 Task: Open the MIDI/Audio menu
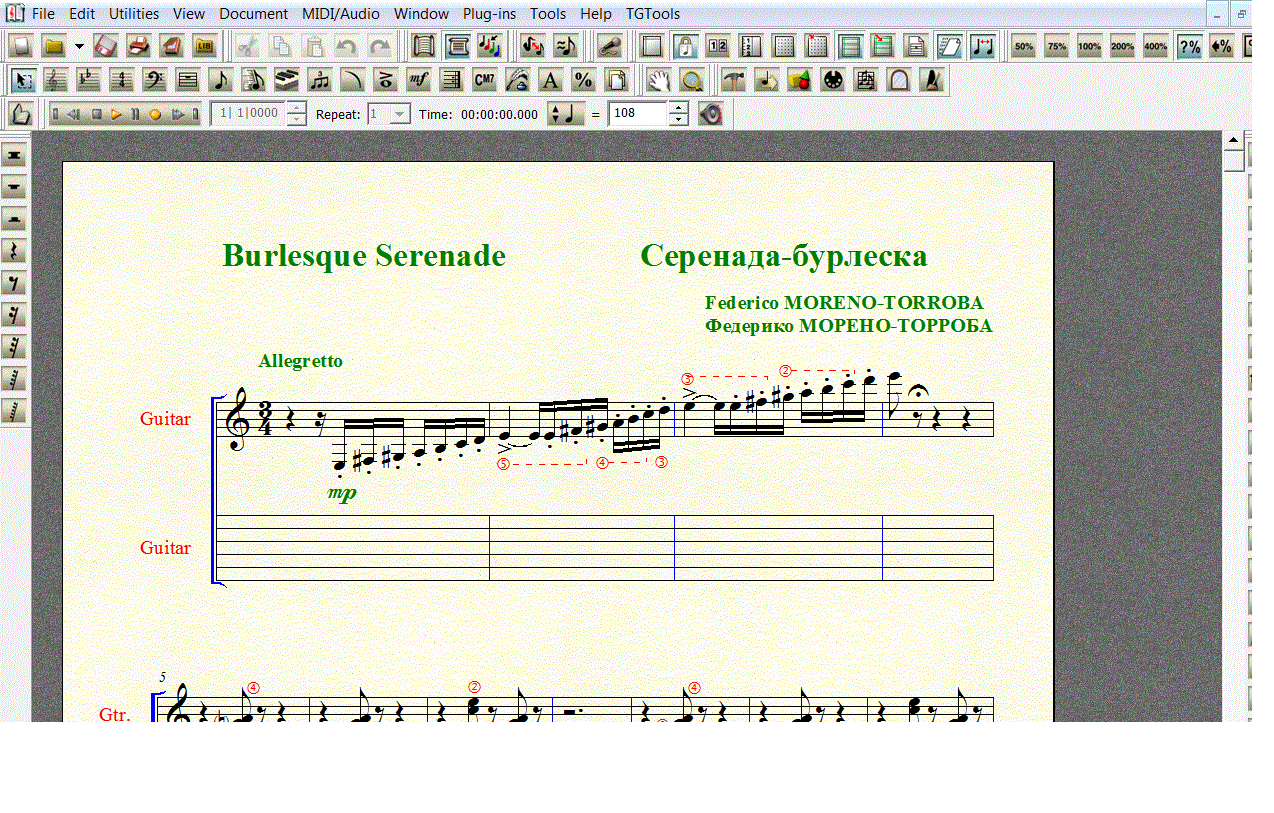tap(341, 14)
